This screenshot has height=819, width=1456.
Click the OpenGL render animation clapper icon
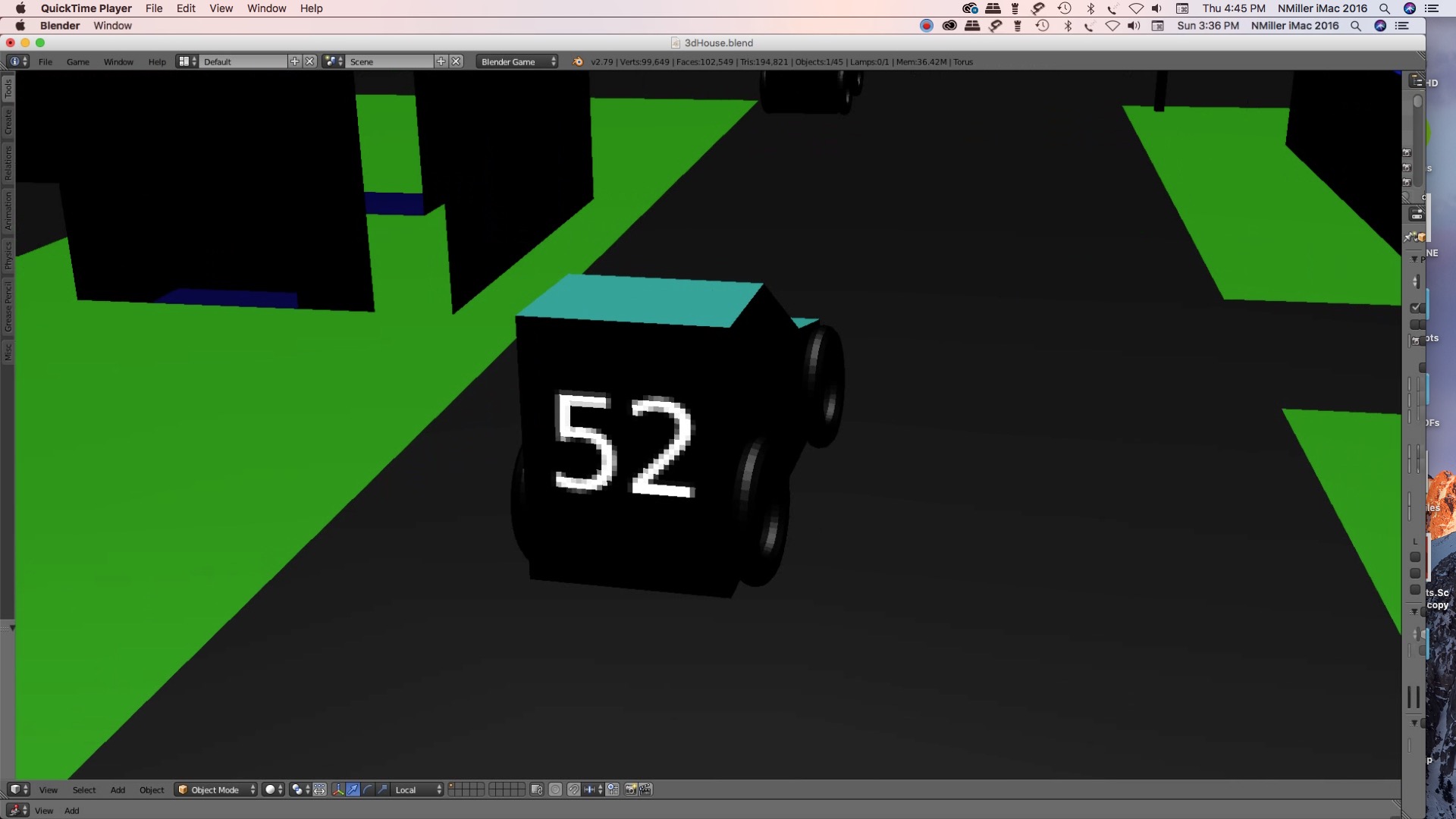645,789
